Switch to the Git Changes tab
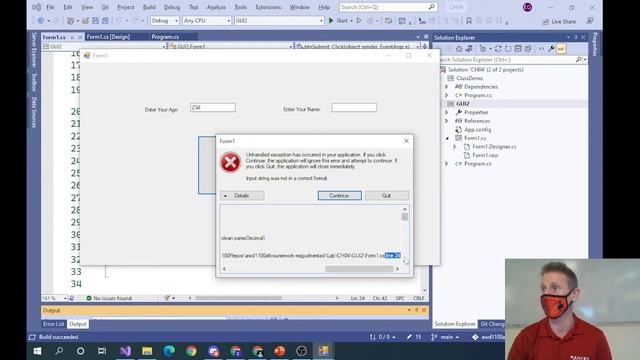This screenshot has width=640, height=360. click(x=492, y=324)
